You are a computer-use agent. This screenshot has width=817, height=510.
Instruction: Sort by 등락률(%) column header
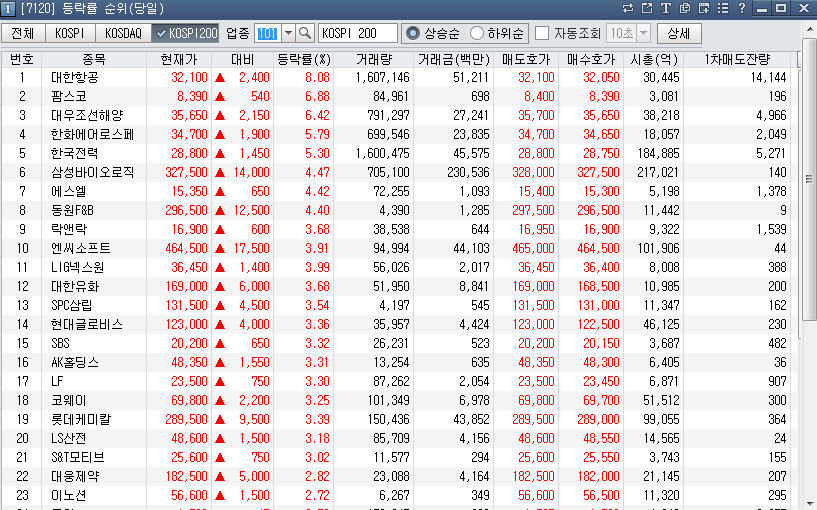[304, 59]
